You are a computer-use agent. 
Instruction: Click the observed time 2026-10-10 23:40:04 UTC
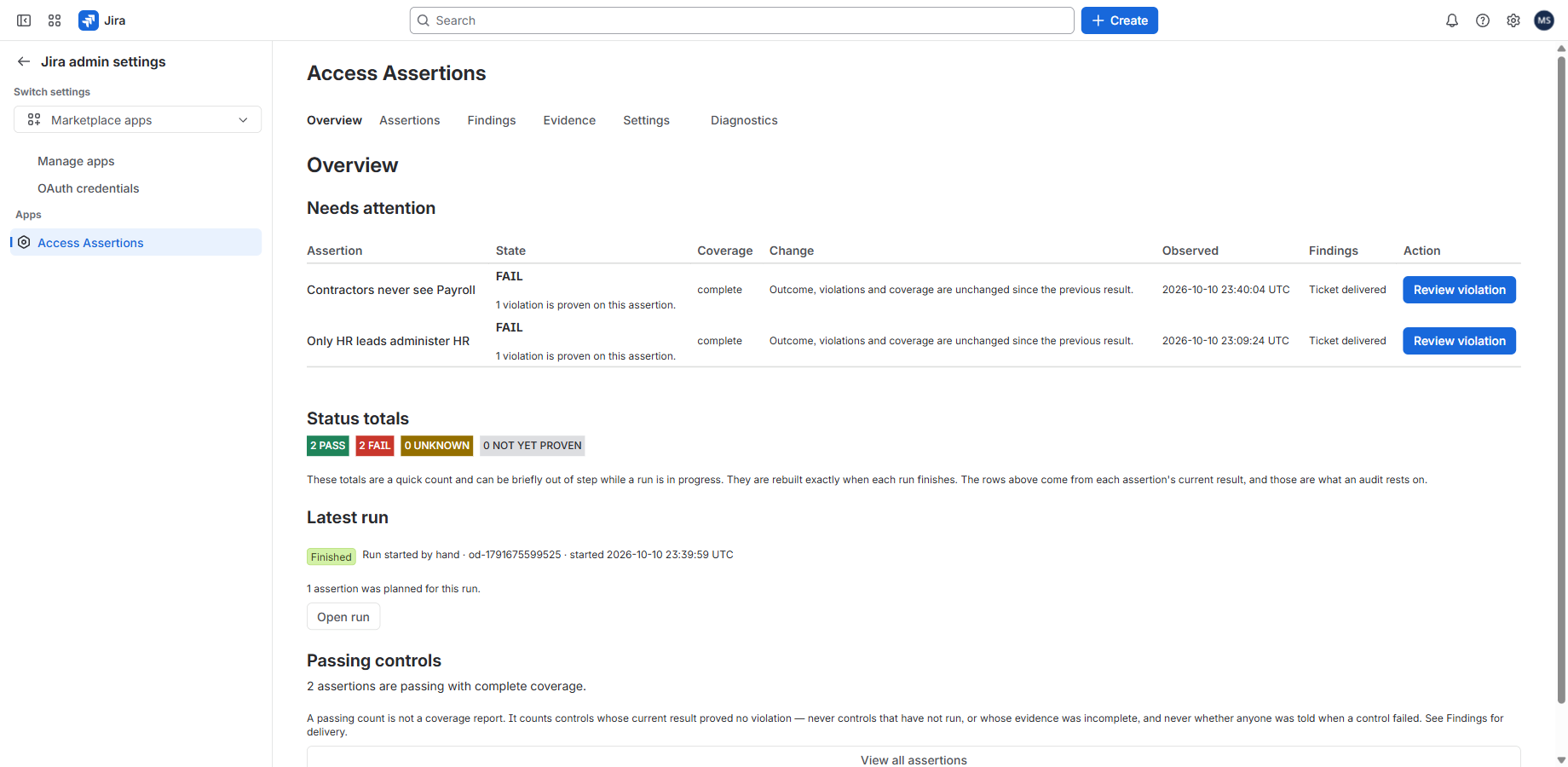1226,290
